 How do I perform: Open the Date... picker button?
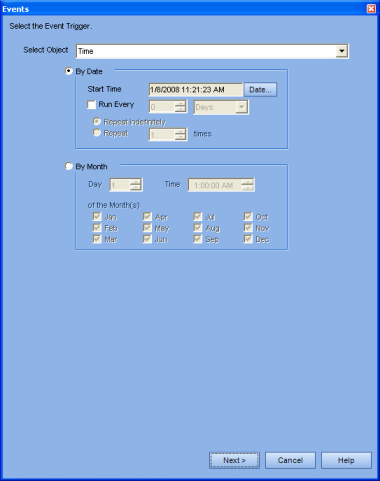260,90
